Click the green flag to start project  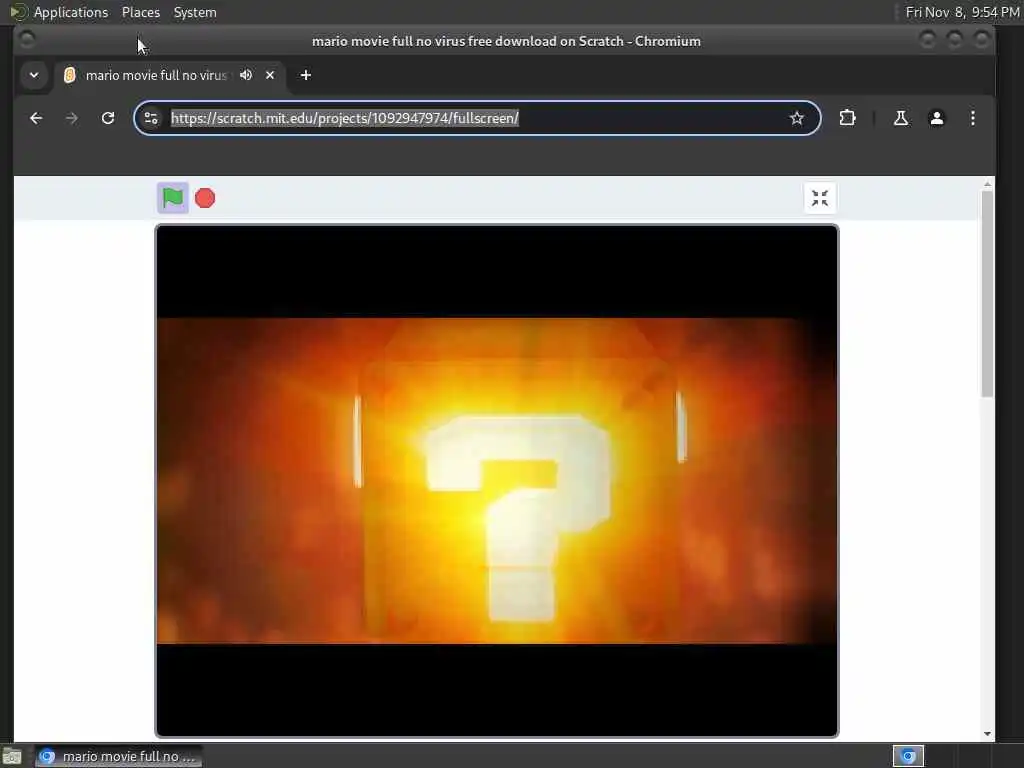172,198
